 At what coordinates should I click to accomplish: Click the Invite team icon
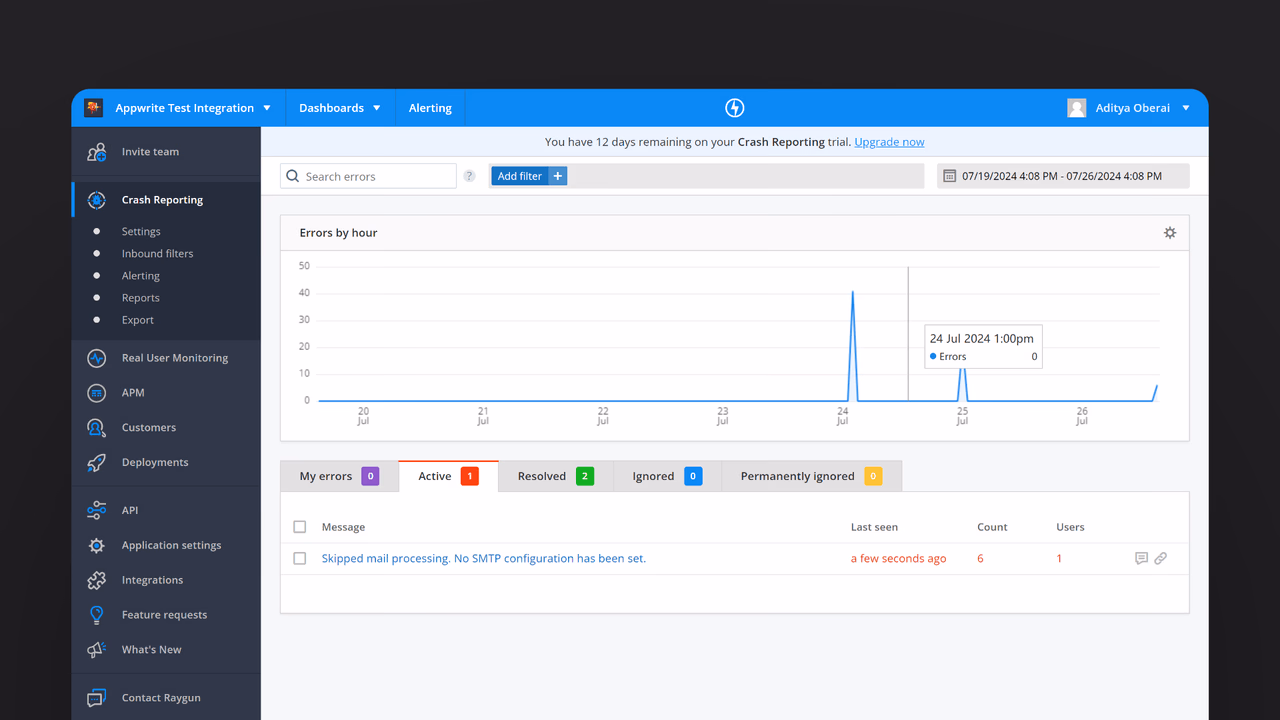[x=96, y=152]
